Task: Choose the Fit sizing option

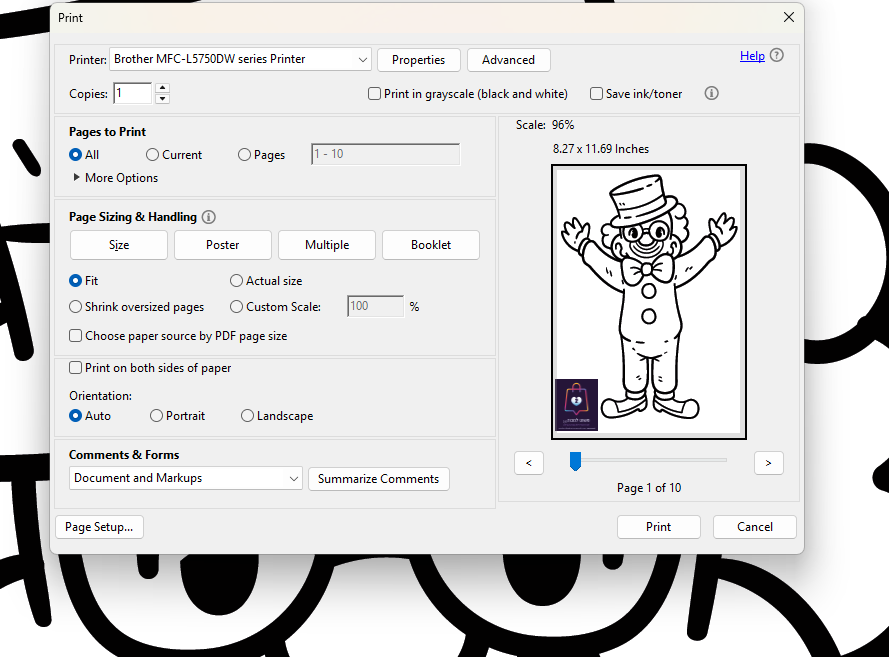Action: coord(75,281)
